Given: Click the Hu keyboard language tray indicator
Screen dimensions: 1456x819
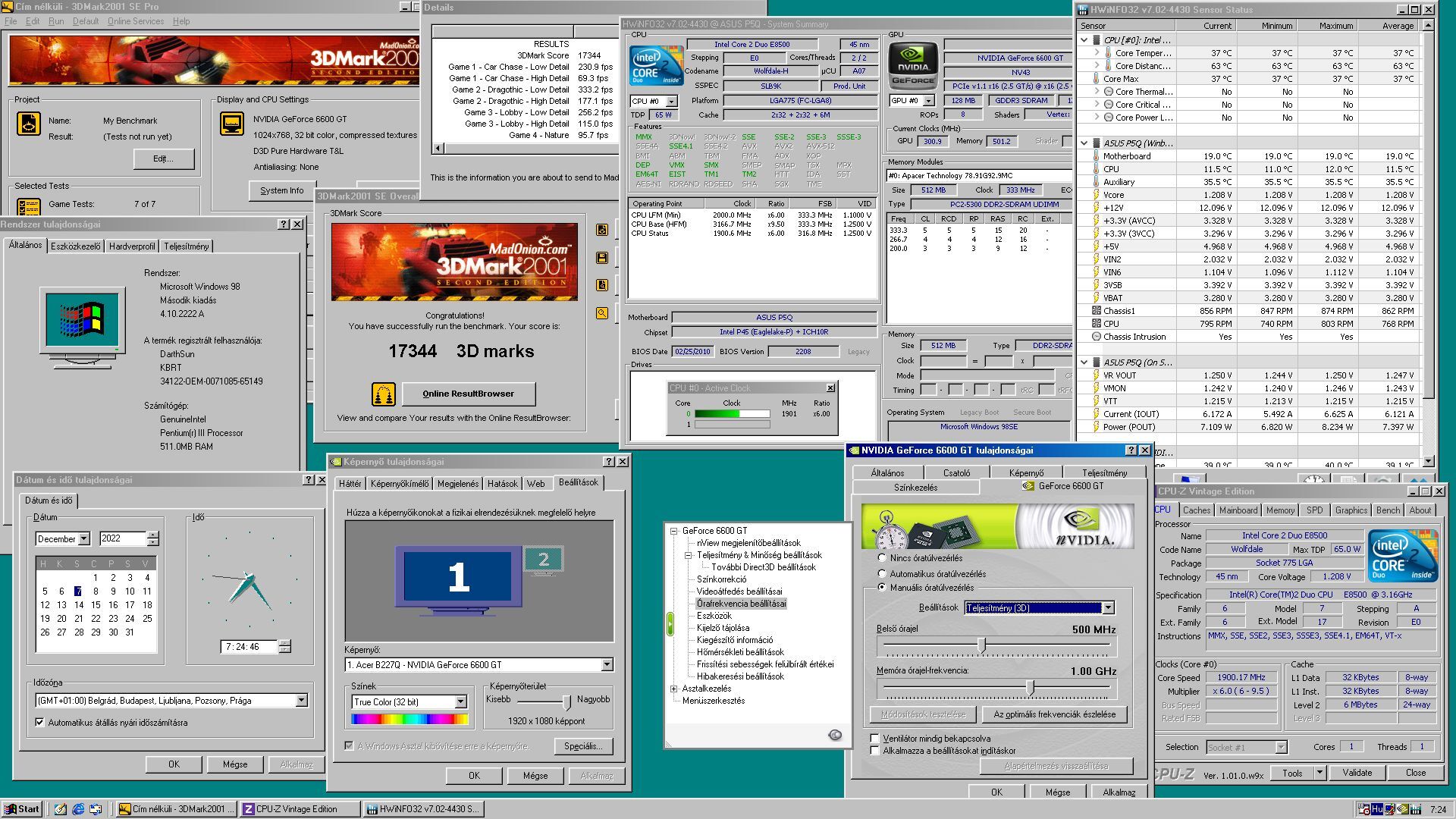Looking at the screenshot, I should pos(1376,809).
